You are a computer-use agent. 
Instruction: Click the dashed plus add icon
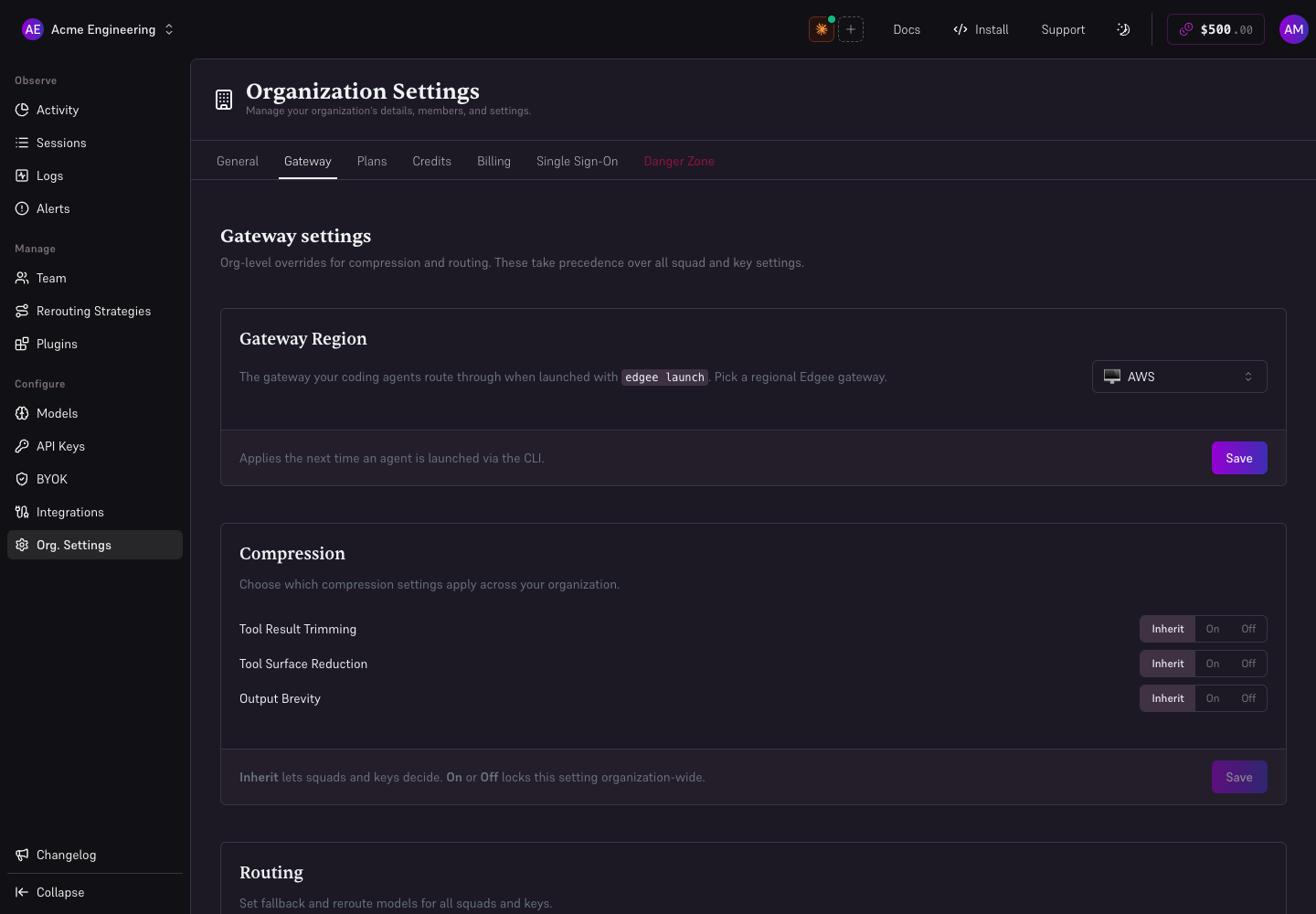[851, 29]
